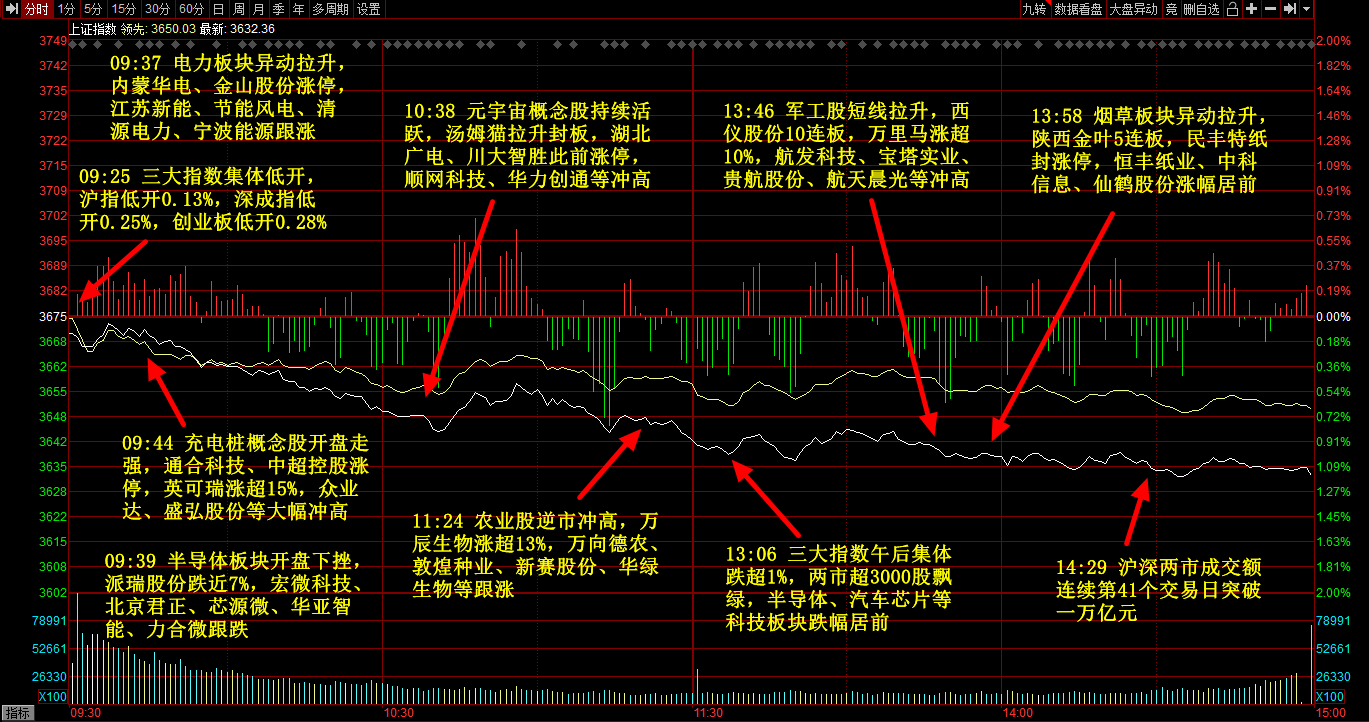Open the top-right dropdown triangle menu

click(1306, 9)
